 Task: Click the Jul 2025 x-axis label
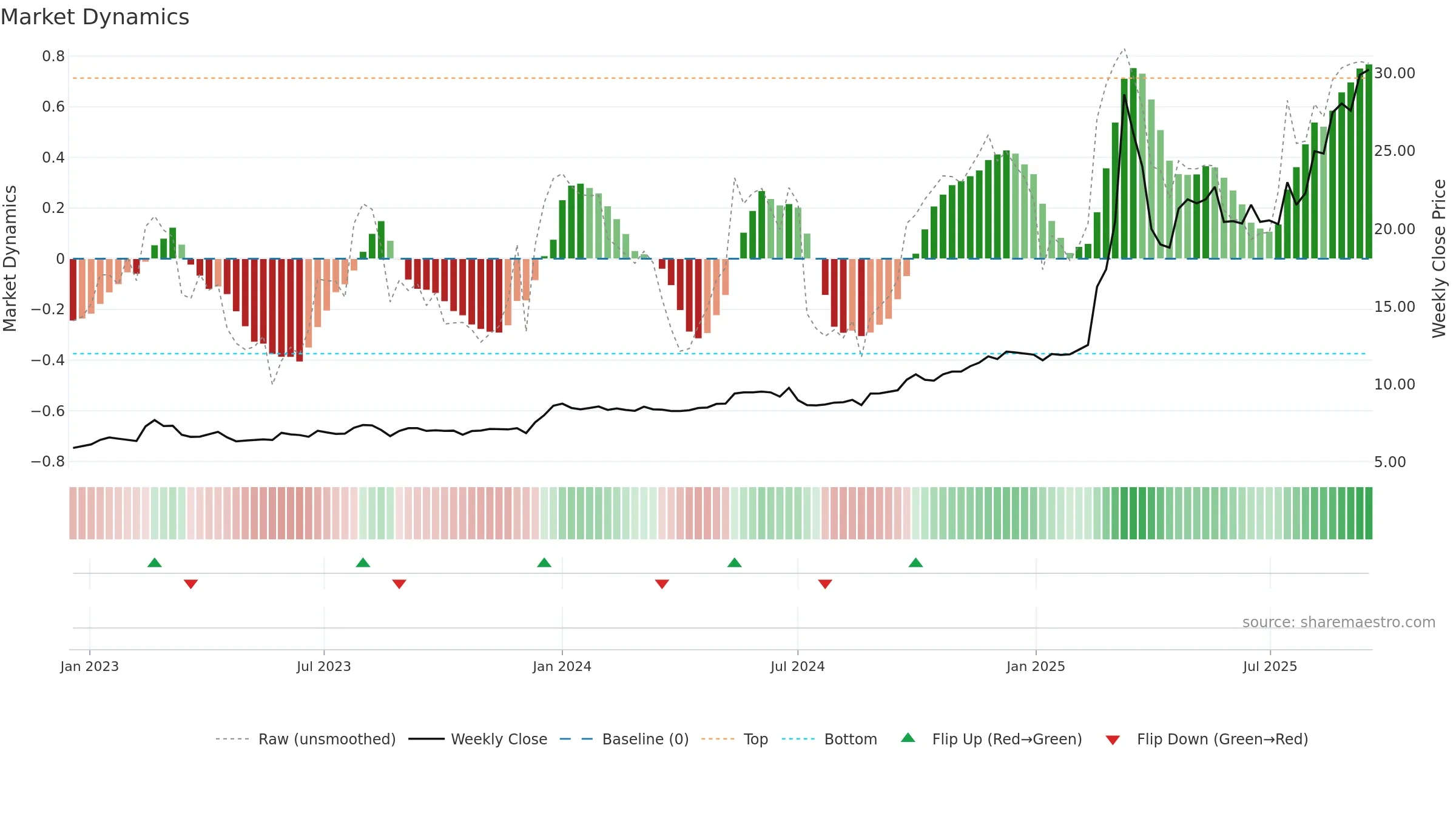click(1270, 666)
